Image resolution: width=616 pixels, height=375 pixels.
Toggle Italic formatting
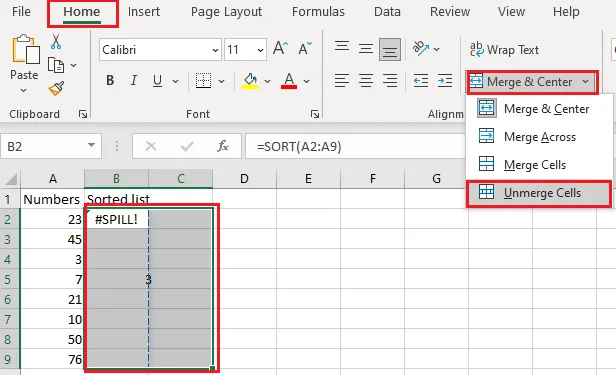[x=134, y=81]
